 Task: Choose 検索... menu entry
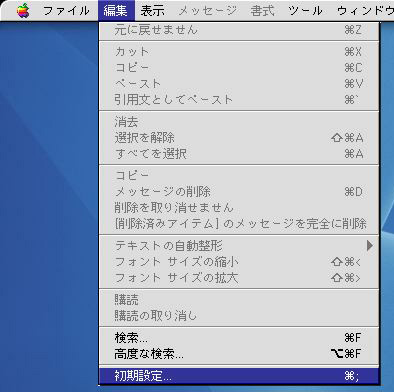pyautogui.click(x=239, y=338)
